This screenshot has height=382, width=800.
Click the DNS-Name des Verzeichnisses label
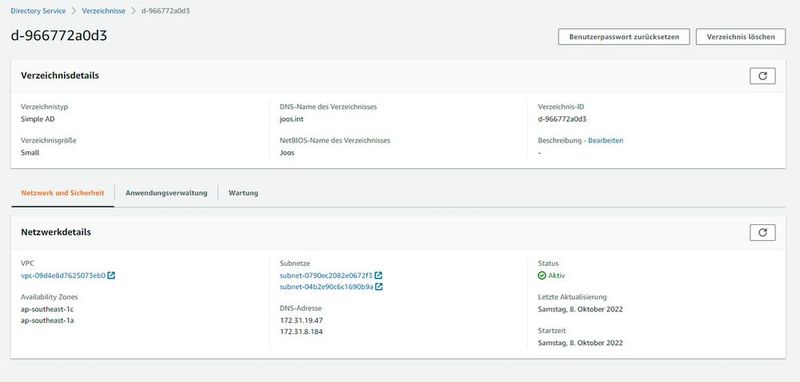point(328,107)
